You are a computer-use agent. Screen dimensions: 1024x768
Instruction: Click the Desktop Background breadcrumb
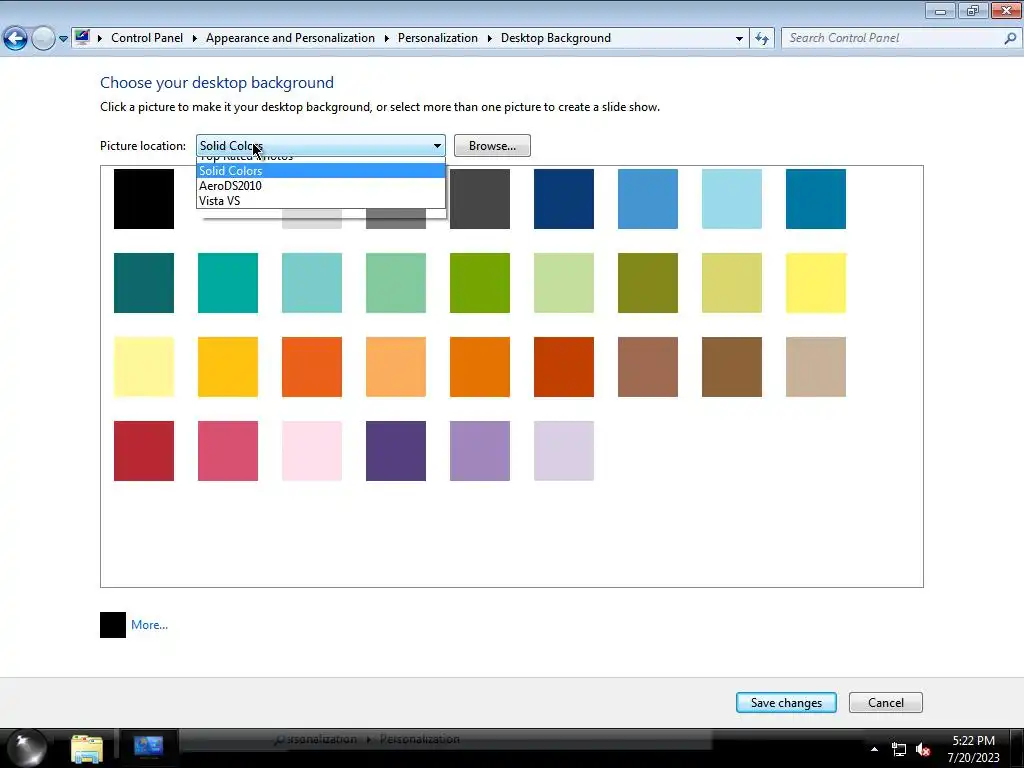click(x=556, y=38)
